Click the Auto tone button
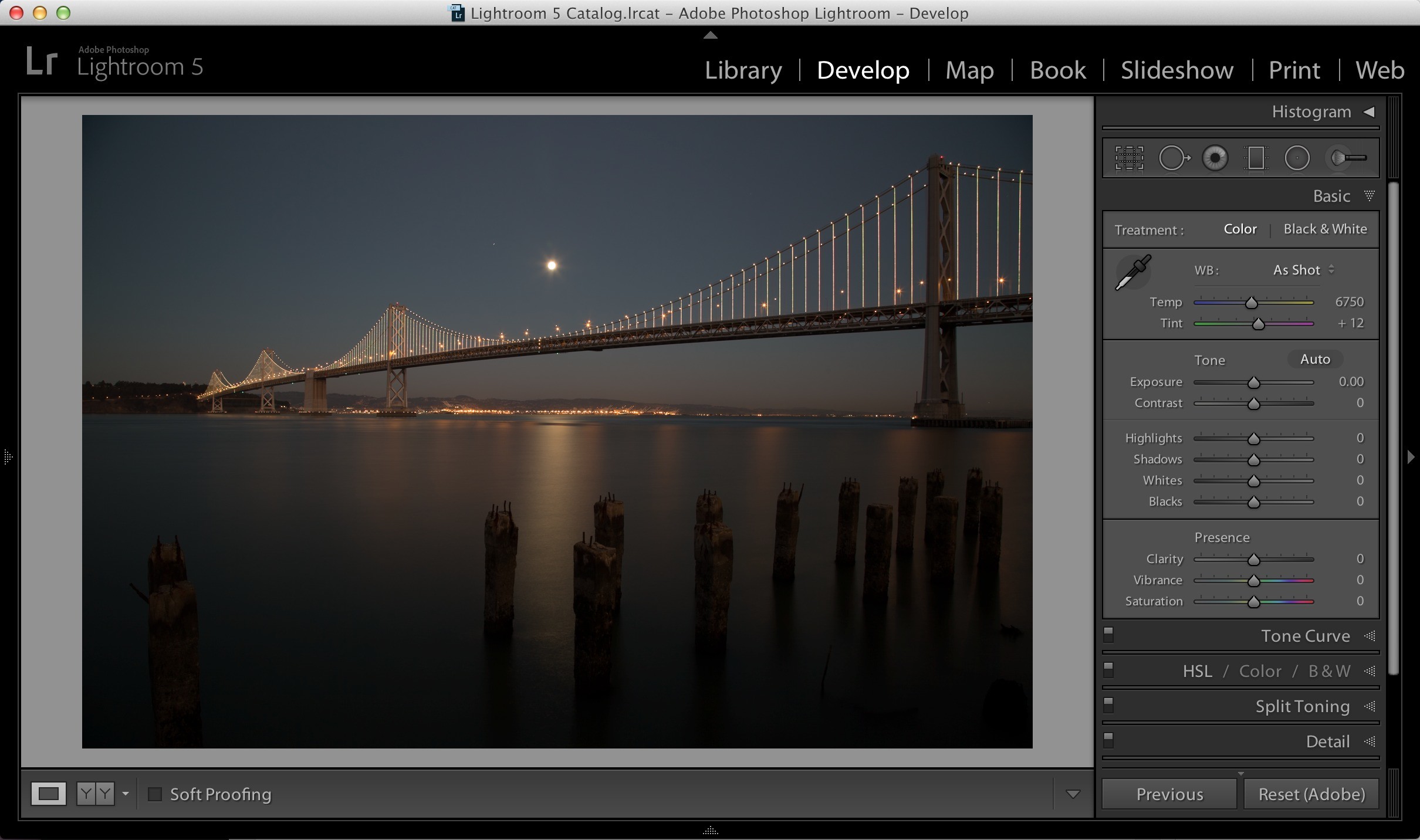Screen dimensions: 1420x840 tap(1315, 359)
